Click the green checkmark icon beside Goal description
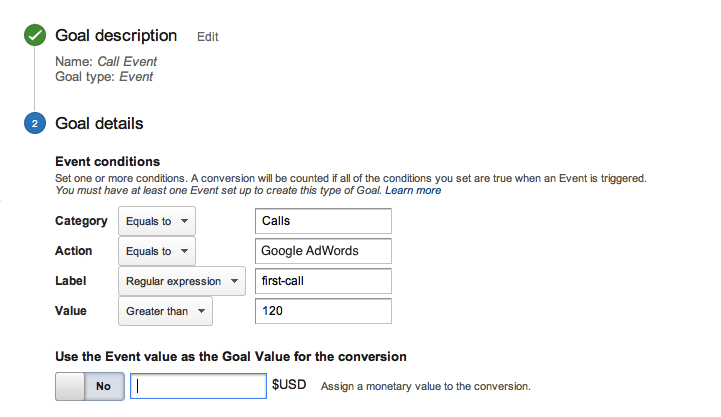This screenshot has width=721, height=417. tap(35, 36)
